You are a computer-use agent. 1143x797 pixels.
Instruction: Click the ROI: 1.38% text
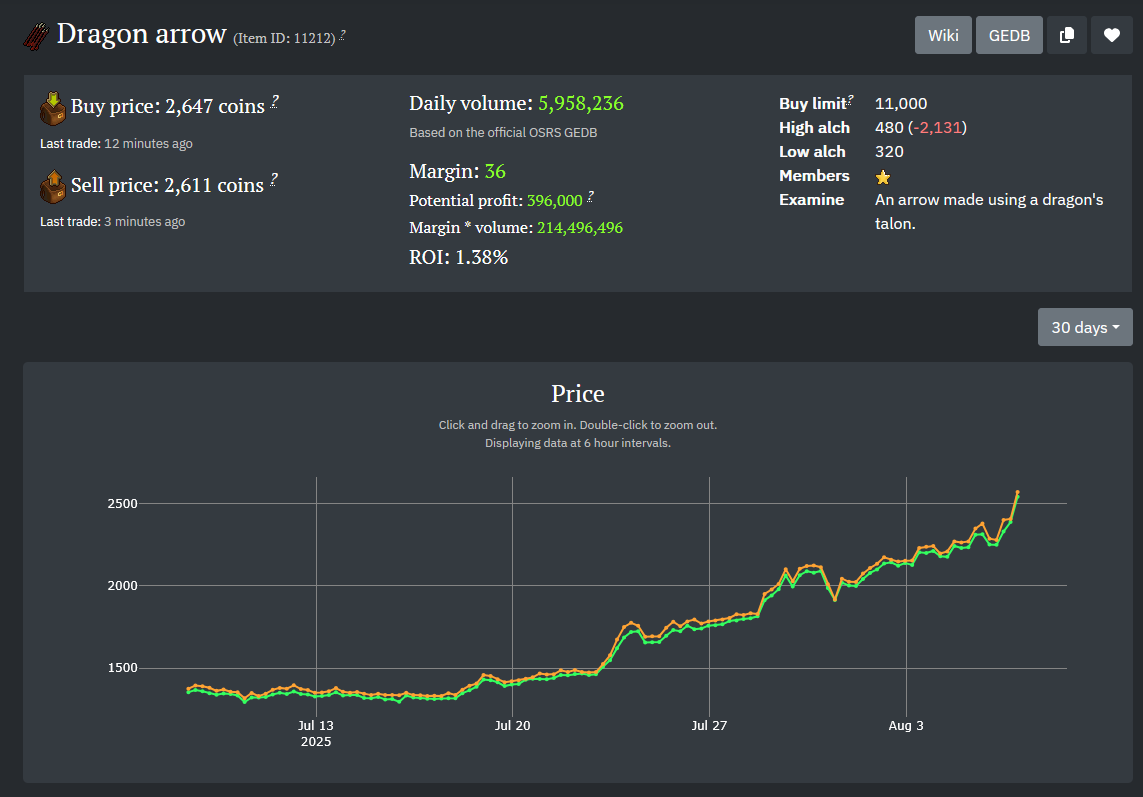pos(459,257)
